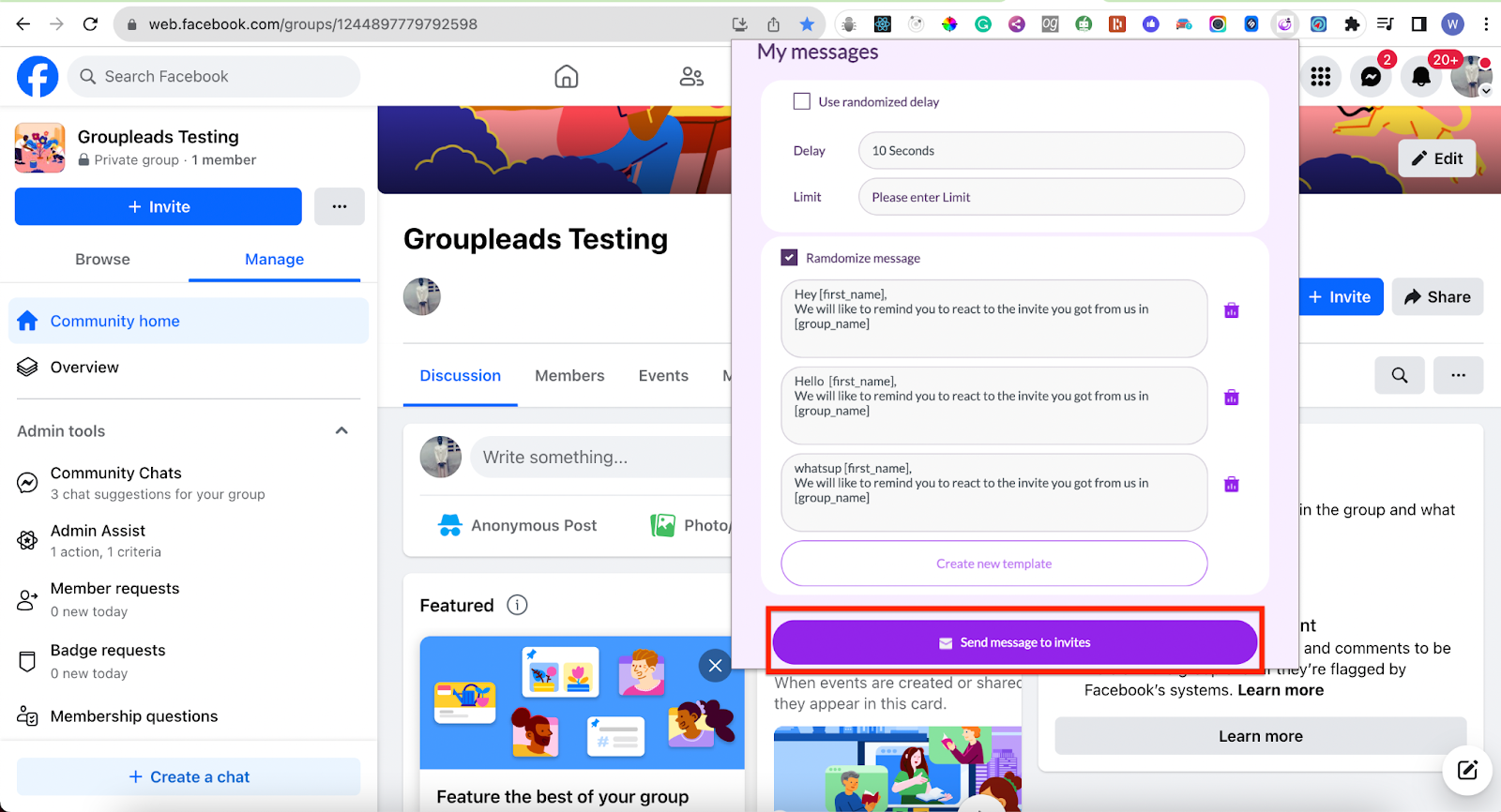Switch to the Manage tab

pos(274,259)
